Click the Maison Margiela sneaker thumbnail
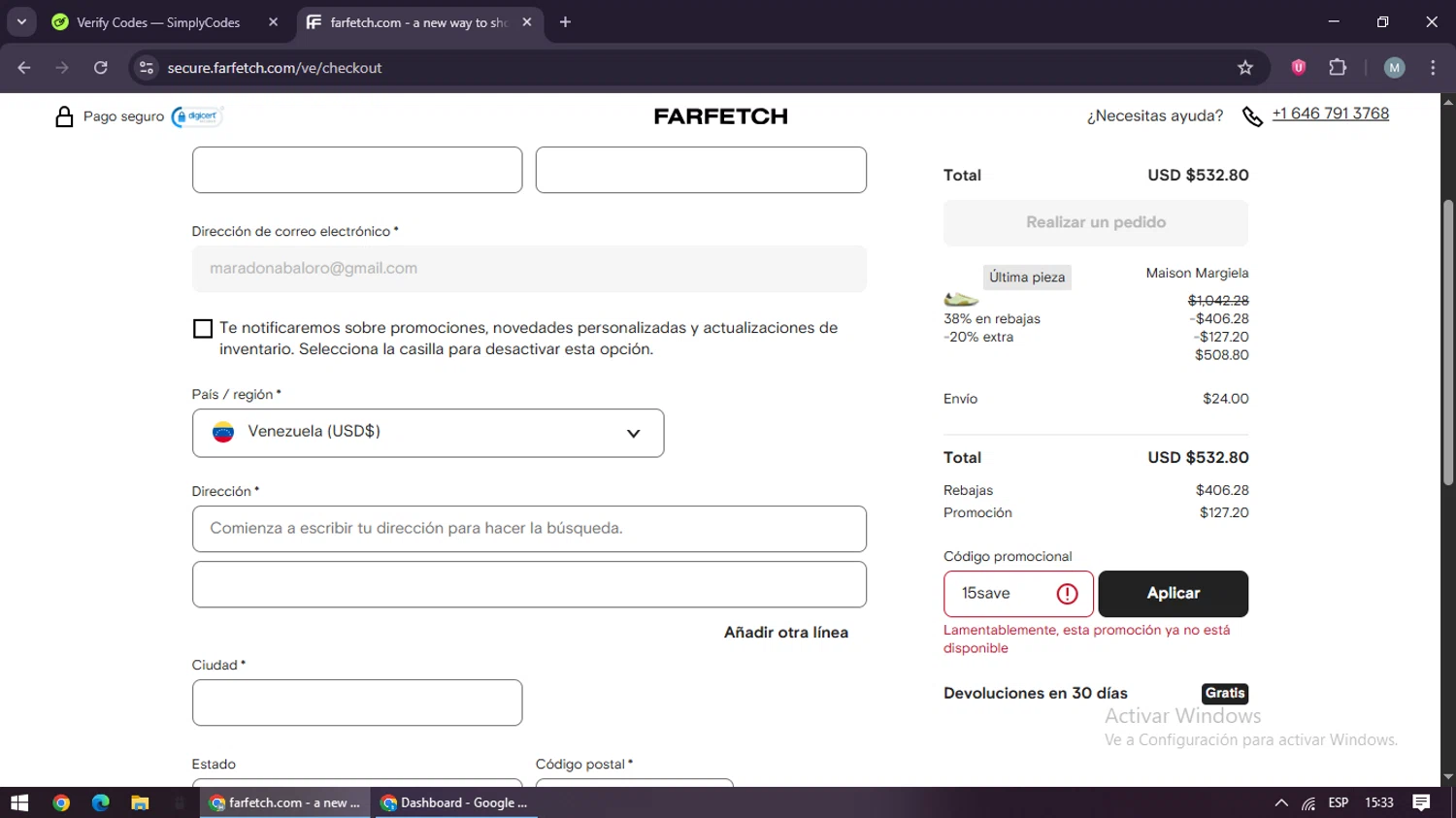 pos(961,300)
